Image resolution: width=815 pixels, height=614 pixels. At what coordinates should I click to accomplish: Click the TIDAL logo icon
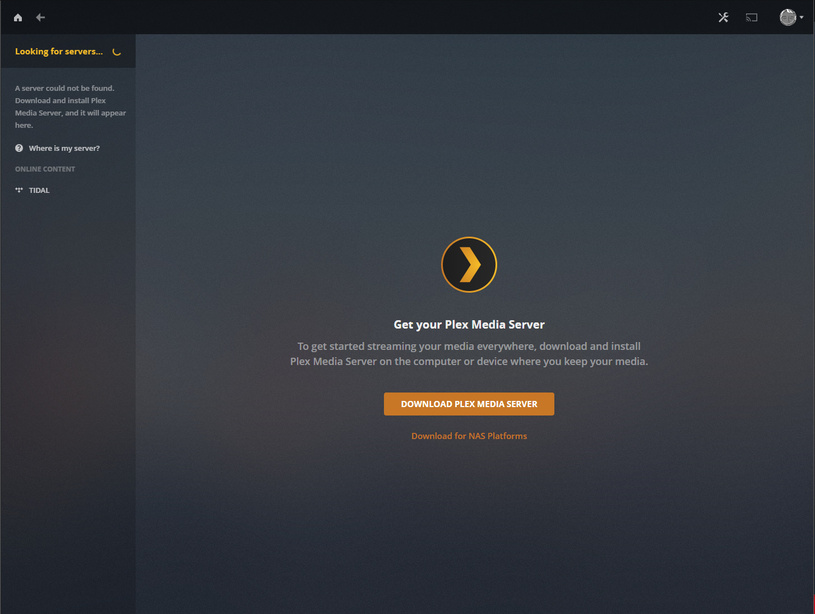pos(19,190)
